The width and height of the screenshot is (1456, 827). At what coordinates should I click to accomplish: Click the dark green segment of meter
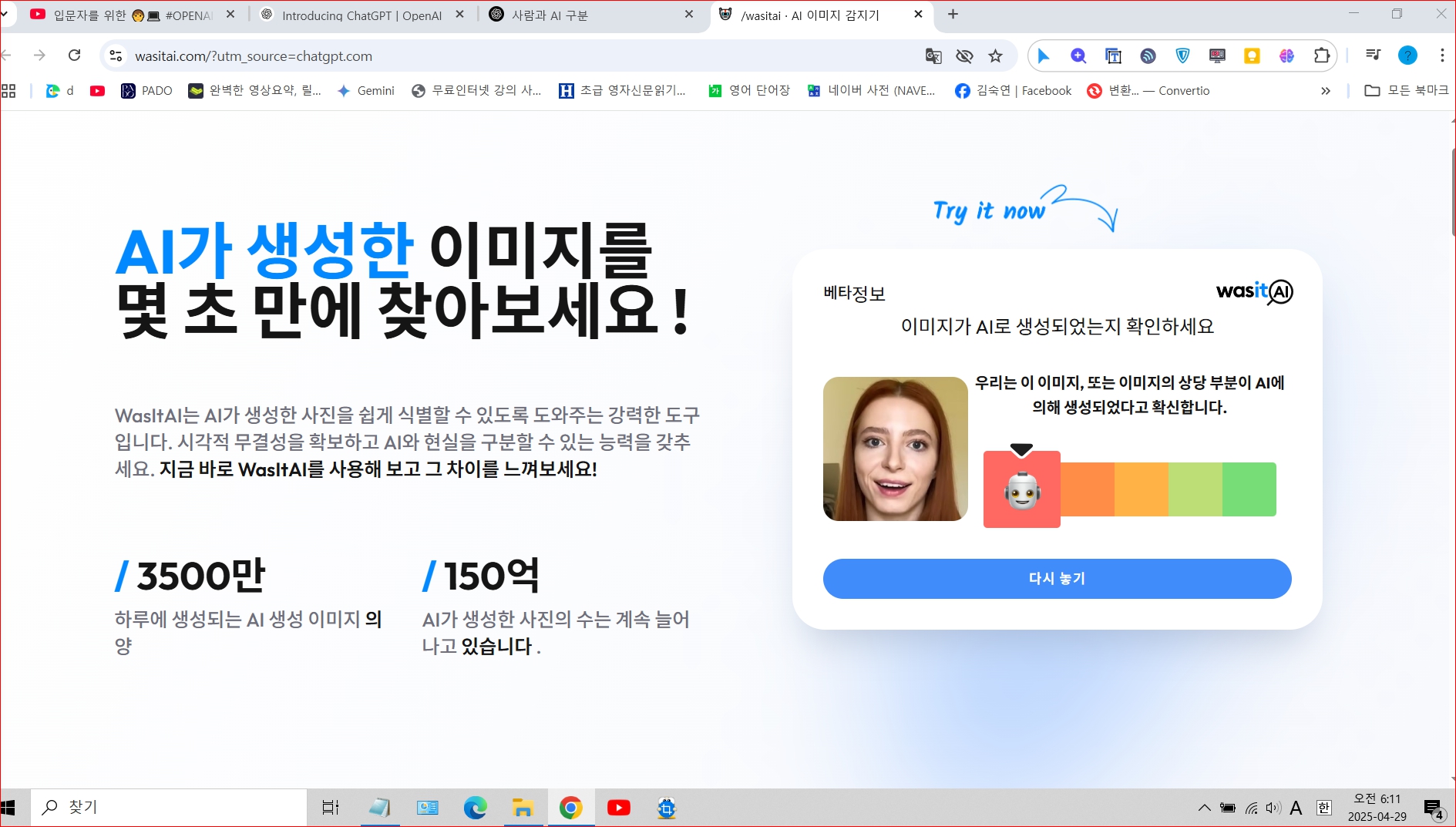[x=1249, y=489]
